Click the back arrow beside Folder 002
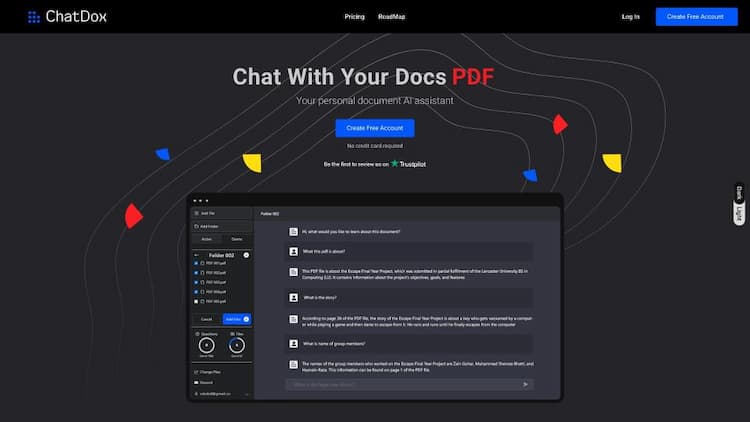The width and height of the screenshot is (750, 422). [x=196, y=255]
